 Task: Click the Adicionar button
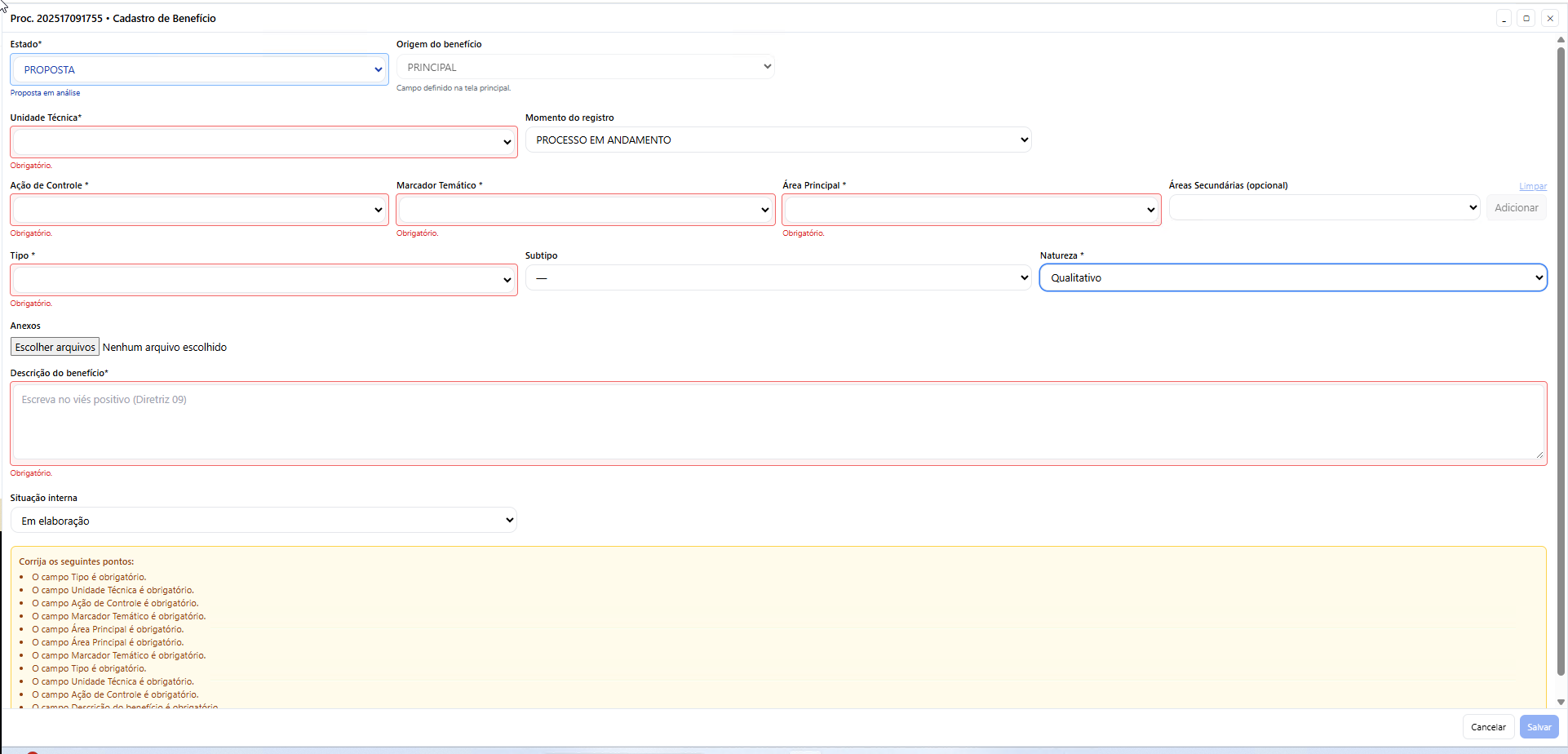tap(1516, 207)
